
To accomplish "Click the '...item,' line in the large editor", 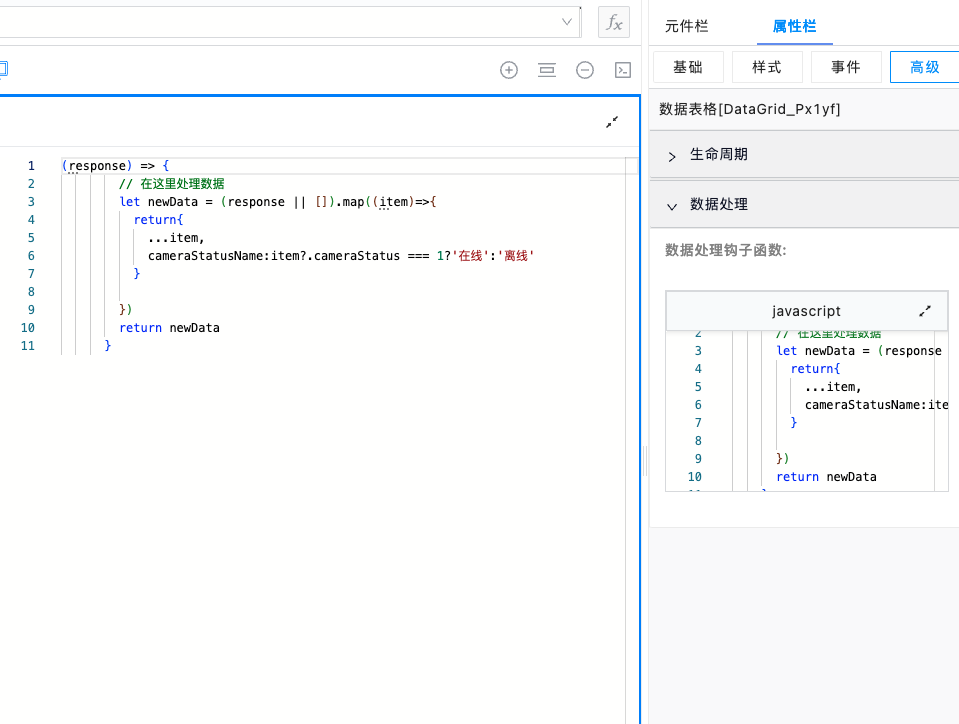I will coord(176,238).
